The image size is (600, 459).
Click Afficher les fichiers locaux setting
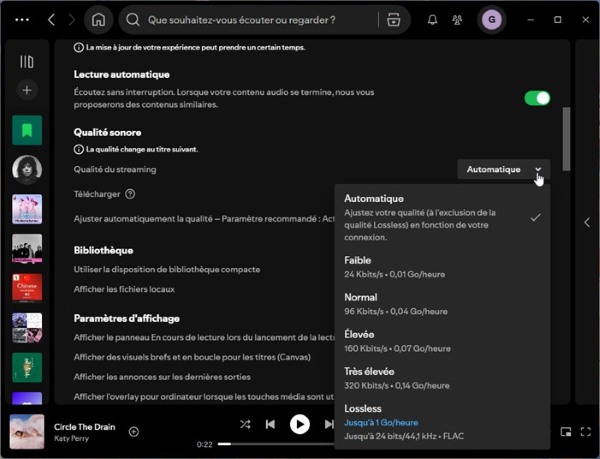pos(124,289)
